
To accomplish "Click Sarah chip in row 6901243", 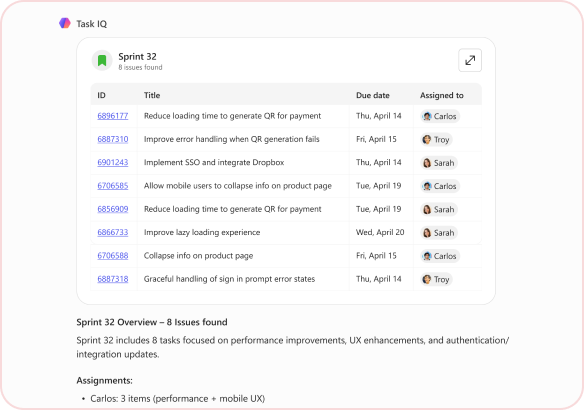I will (x=438, y=163).
